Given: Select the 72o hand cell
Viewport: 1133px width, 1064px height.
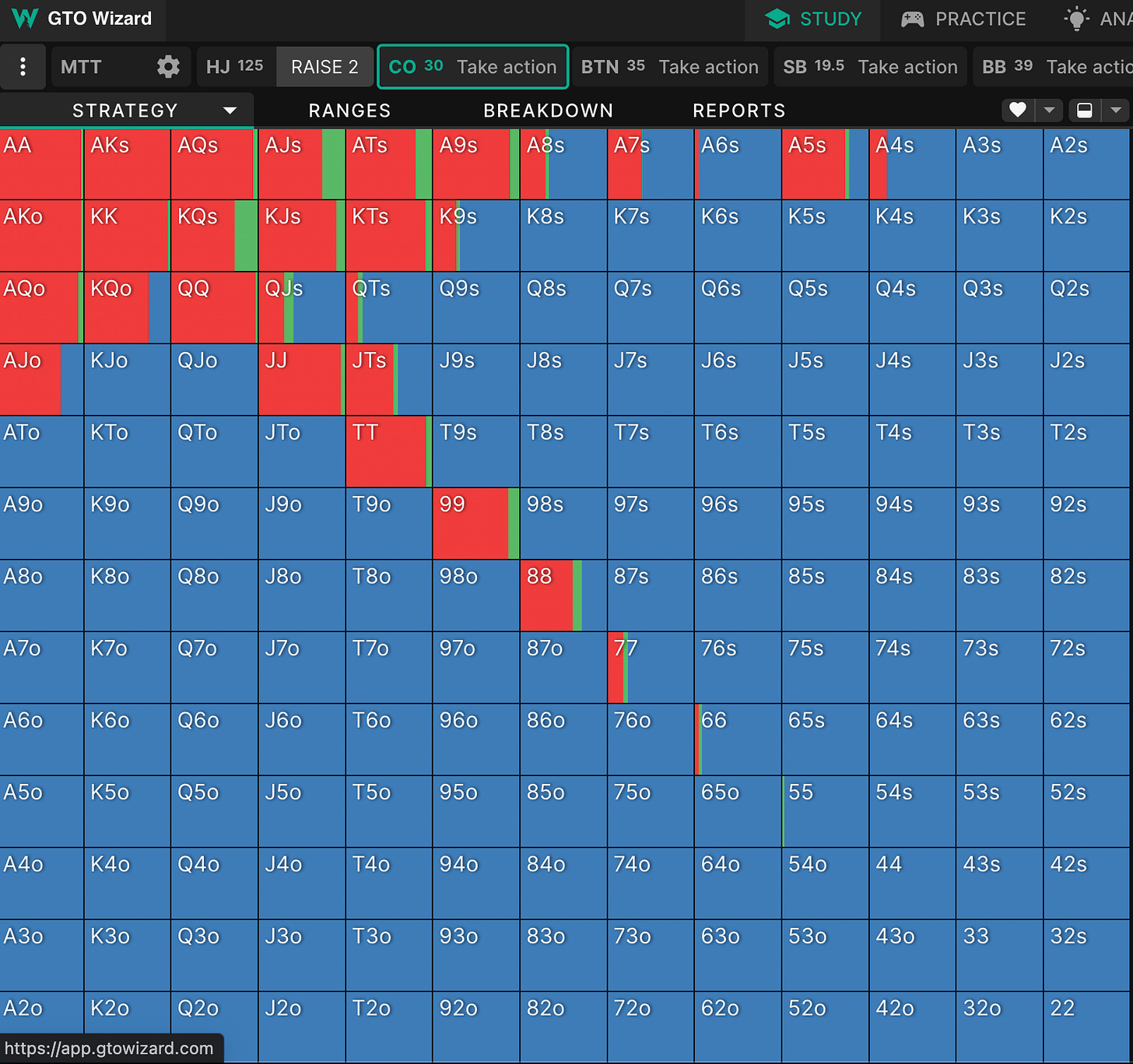Looking at the screenshot, I should (651, 1027).
